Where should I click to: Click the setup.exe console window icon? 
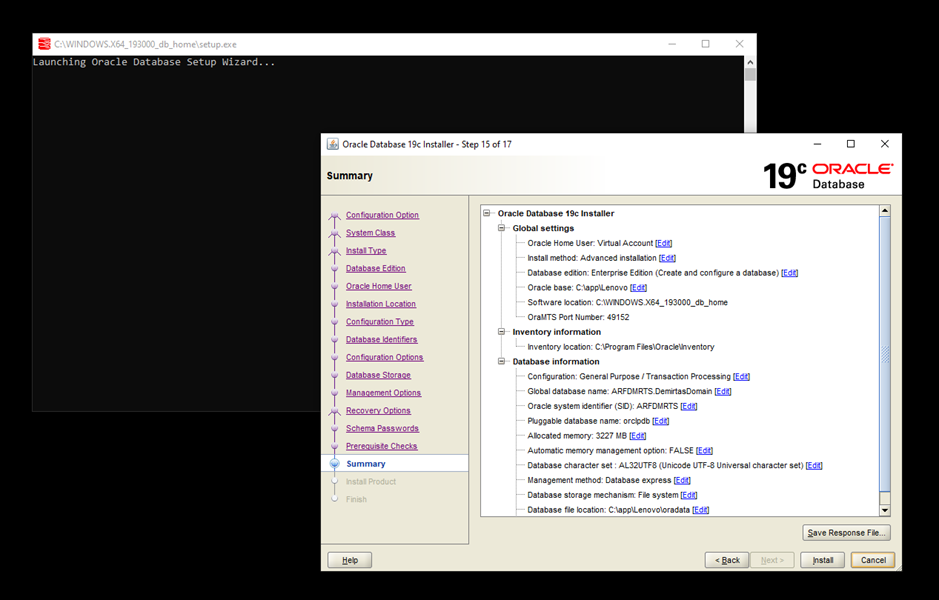44,44
